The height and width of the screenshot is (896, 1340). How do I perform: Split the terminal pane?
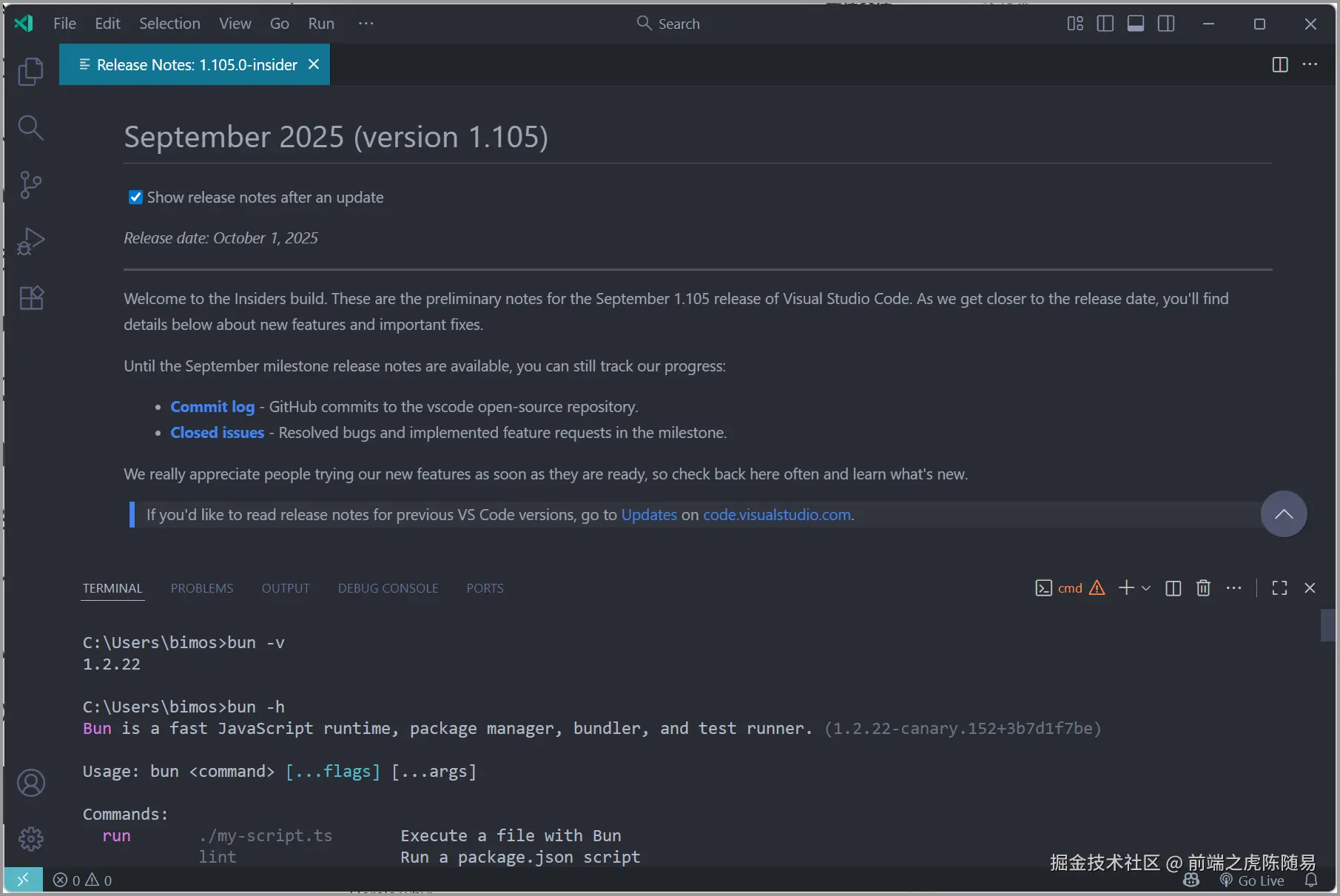coord(1173,588)
